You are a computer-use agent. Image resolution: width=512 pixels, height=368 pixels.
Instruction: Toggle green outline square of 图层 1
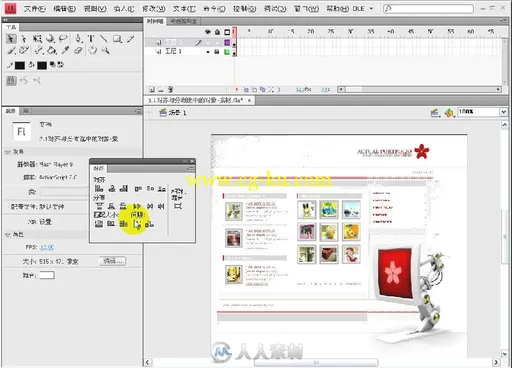227,52
